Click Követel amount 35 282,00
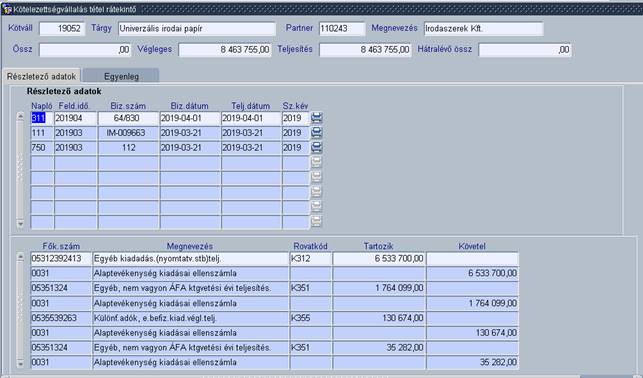The height and width of the screenshot is (378, 643). click(472, 362)
